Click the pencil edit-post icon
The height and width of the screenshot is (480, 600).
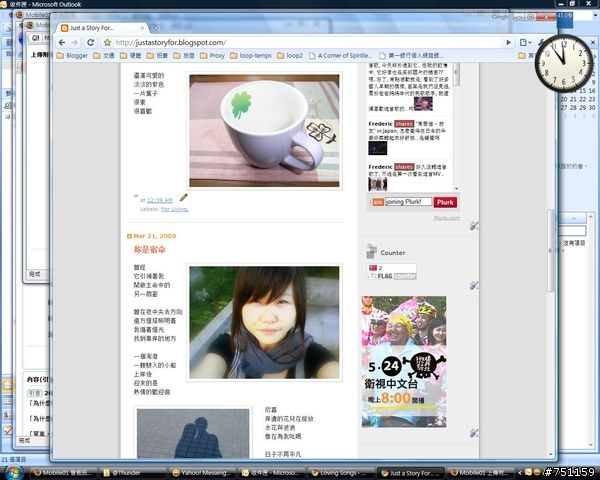point(184,198)
